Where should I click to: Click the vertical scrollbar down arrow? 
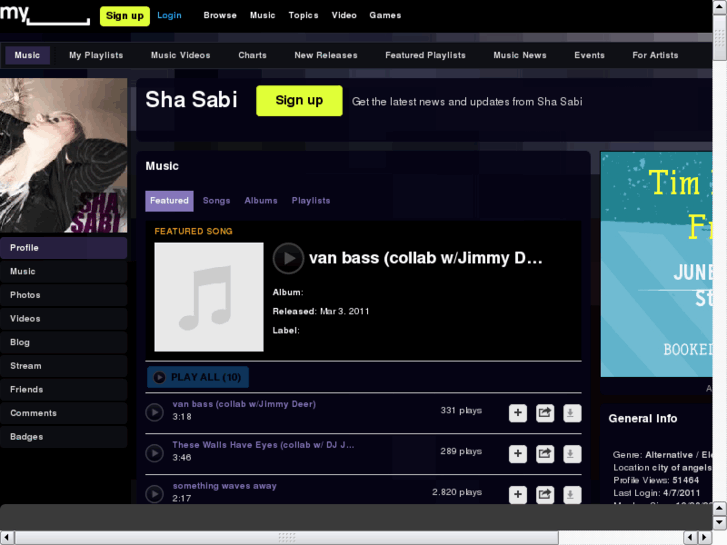719,522
